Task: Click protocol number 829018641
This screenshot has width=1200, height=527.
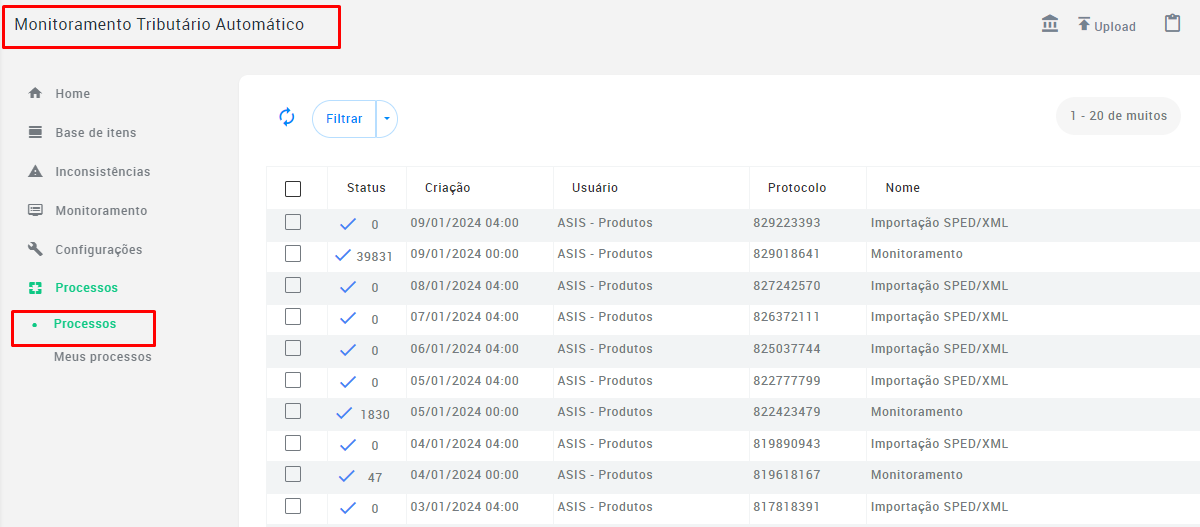Action: pyautogui.click(x=786, y=254)
